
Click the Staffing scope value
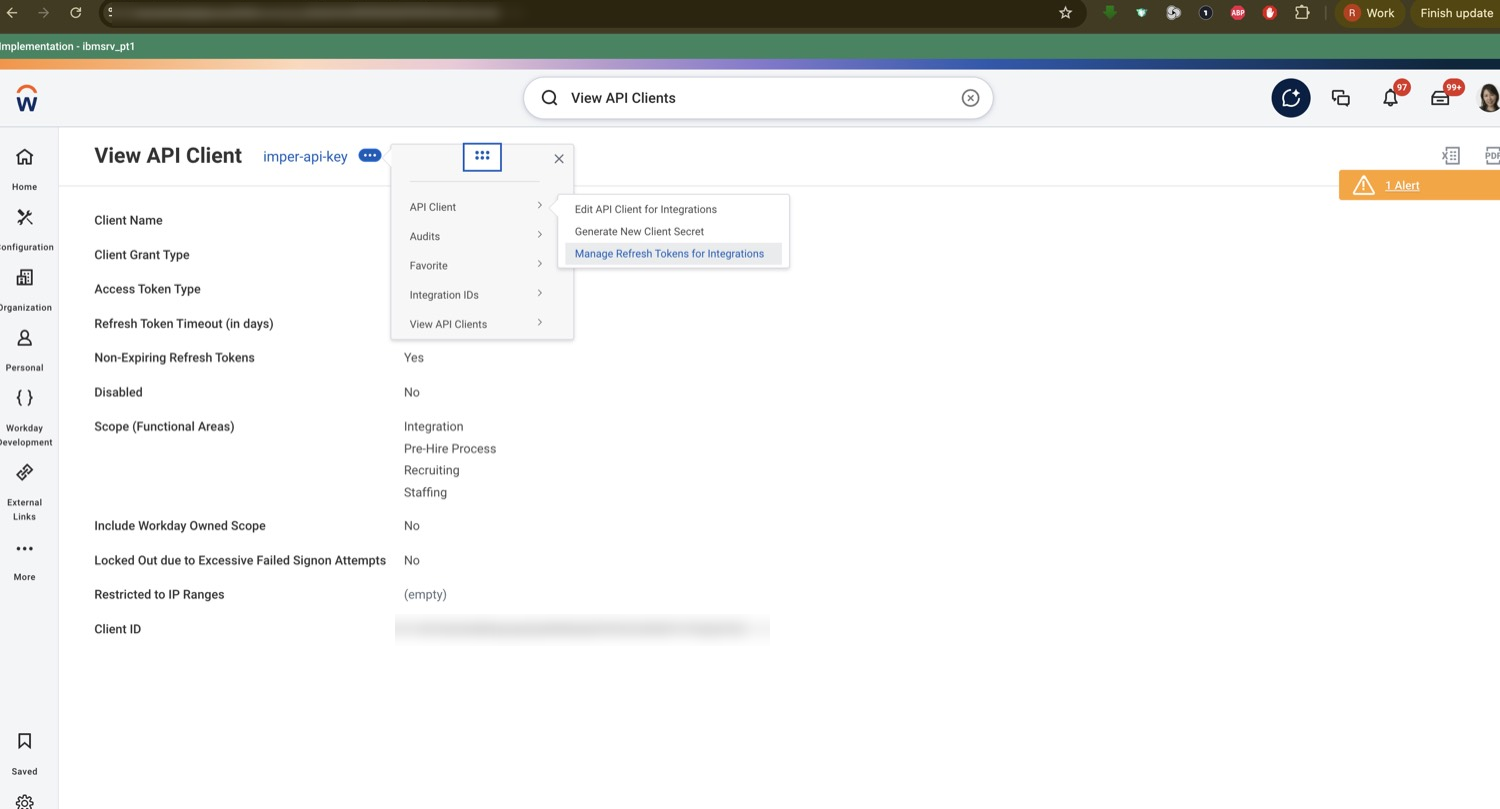[425, 492]
